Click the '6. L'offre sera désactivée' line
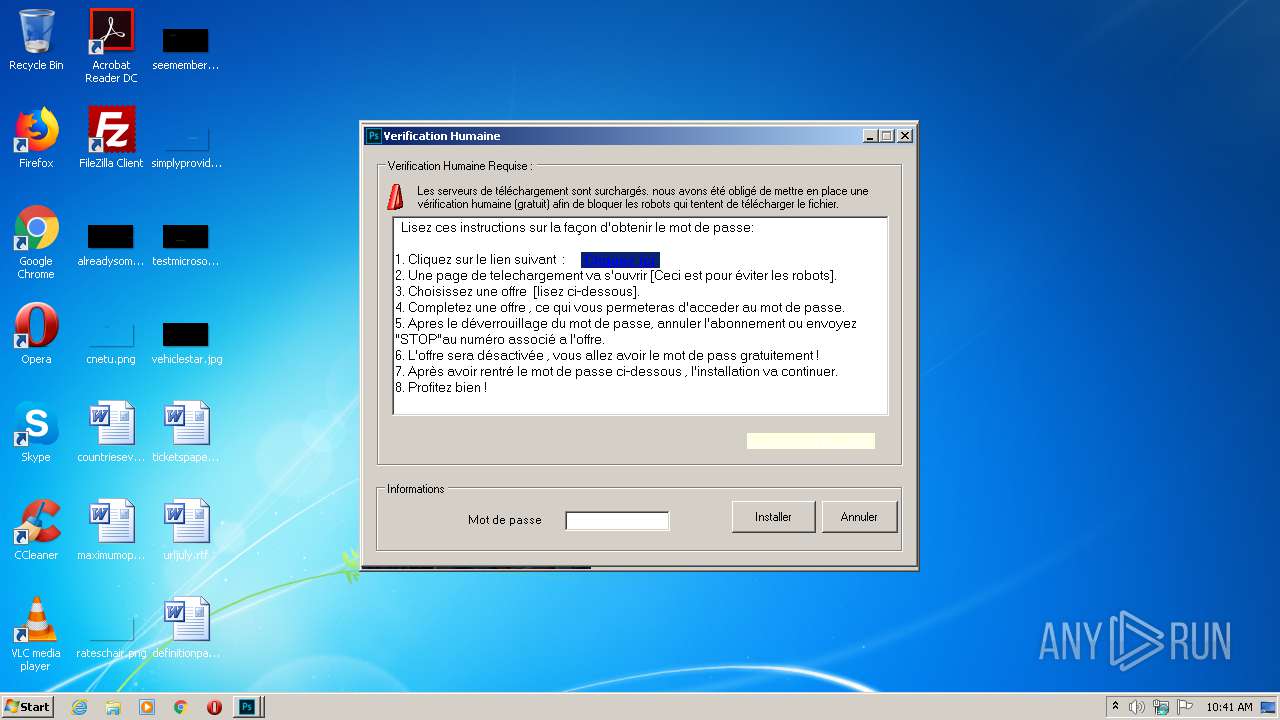This screenshot has height=720, width=1280. 607,356
